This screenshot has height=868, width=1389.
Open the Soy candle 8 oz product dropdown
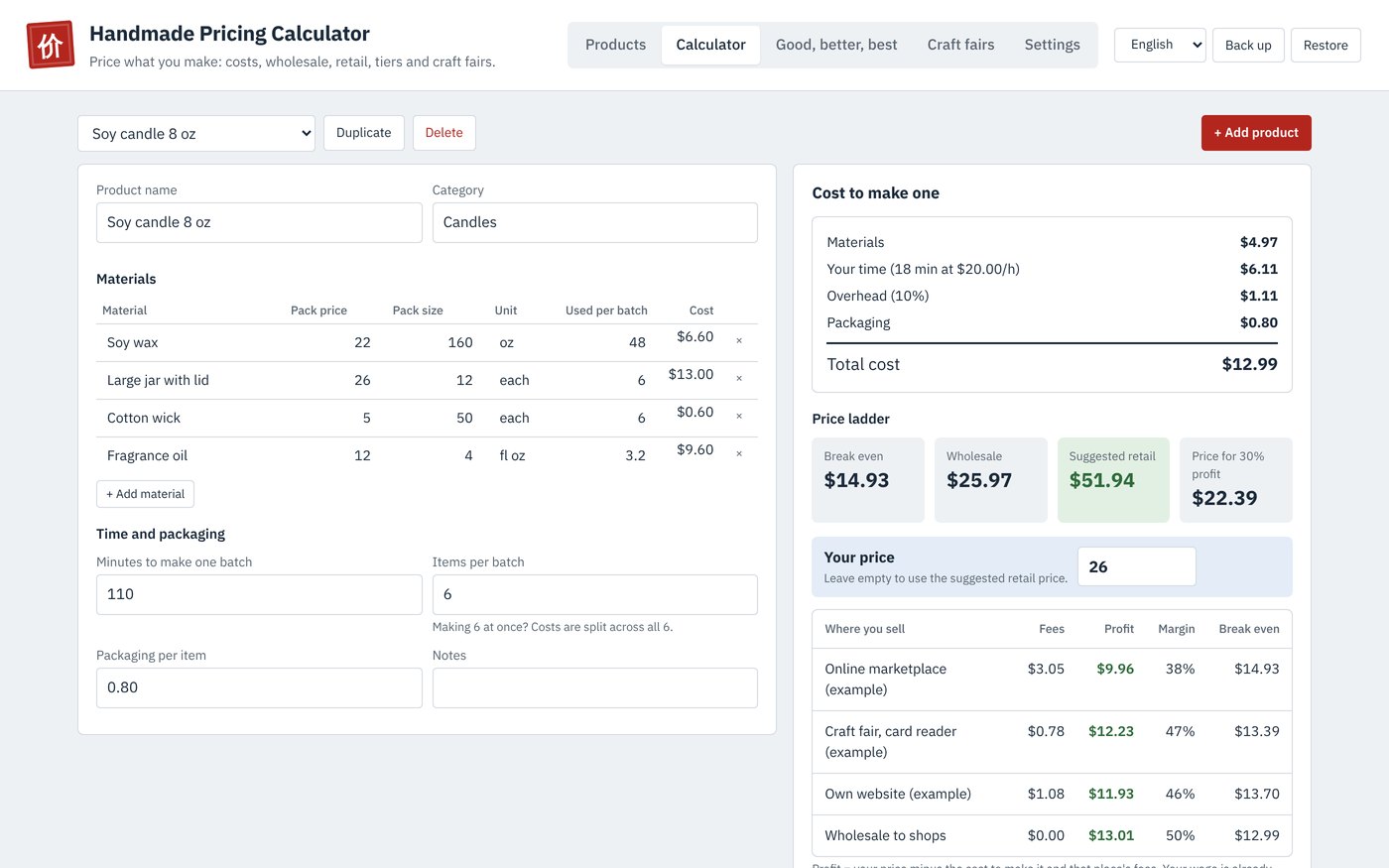tap(196, 134)
